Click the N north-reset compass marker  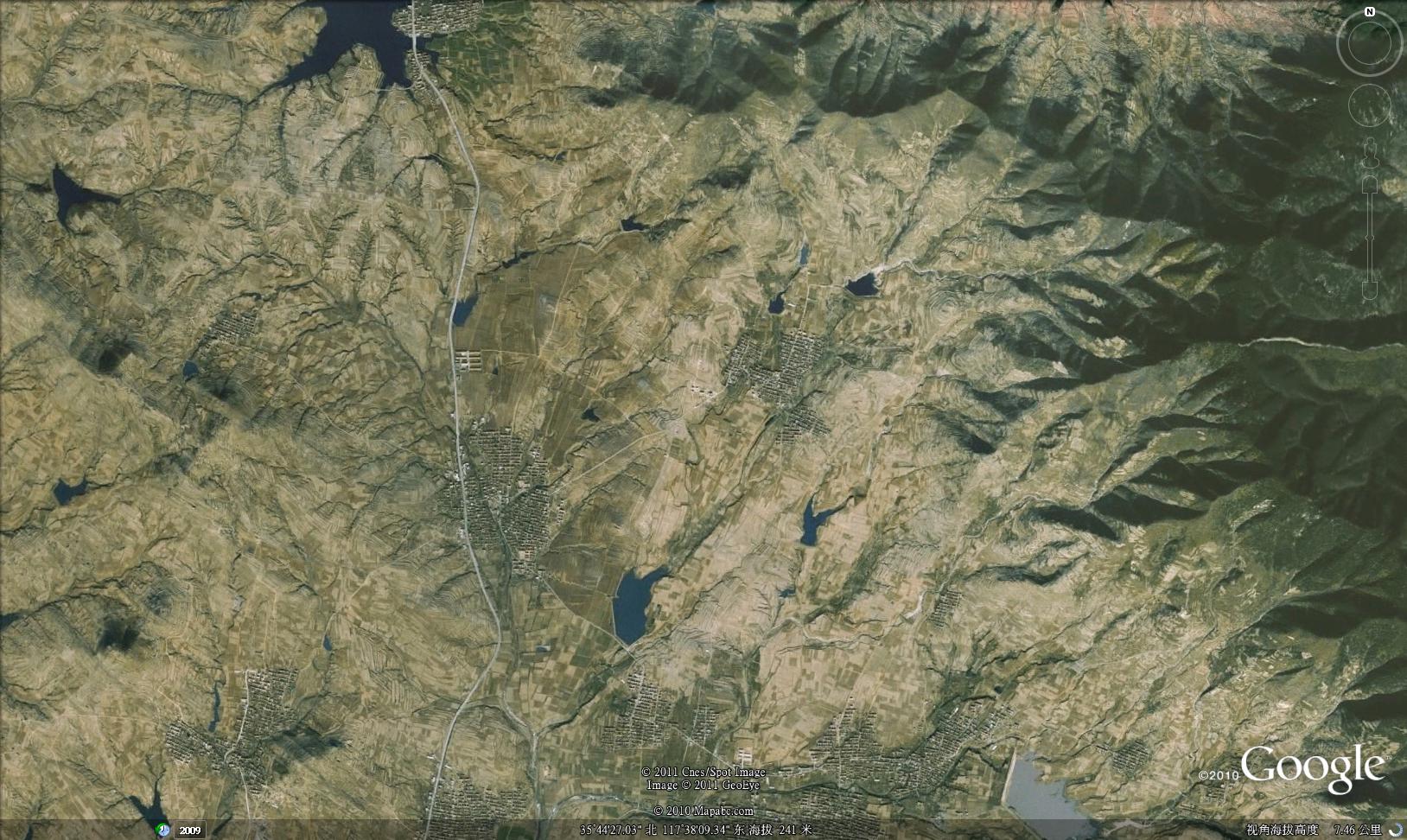(x=1370, y=11)
